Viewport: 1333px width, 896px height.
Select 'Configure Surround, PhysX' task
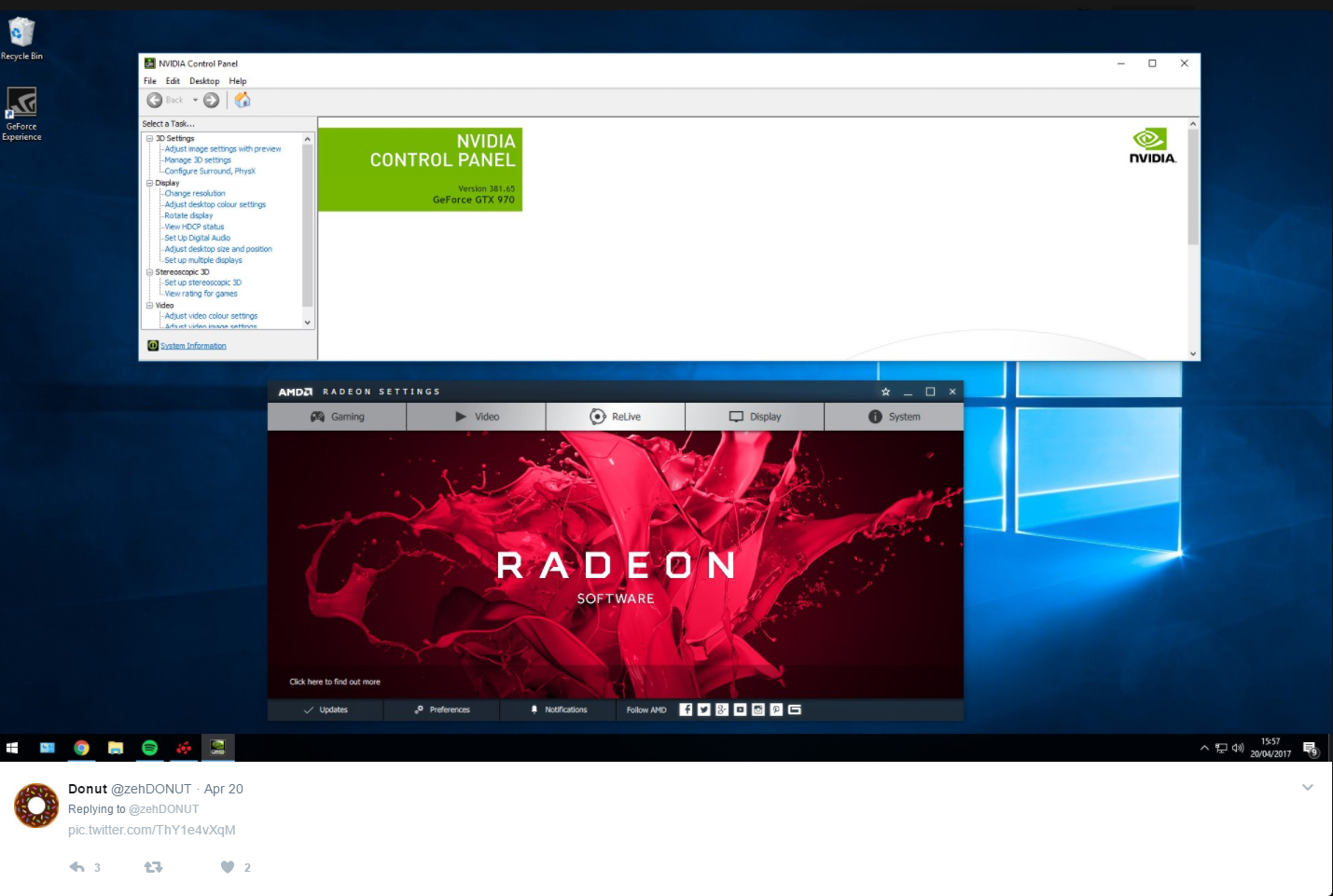click(x=210, y=172)
